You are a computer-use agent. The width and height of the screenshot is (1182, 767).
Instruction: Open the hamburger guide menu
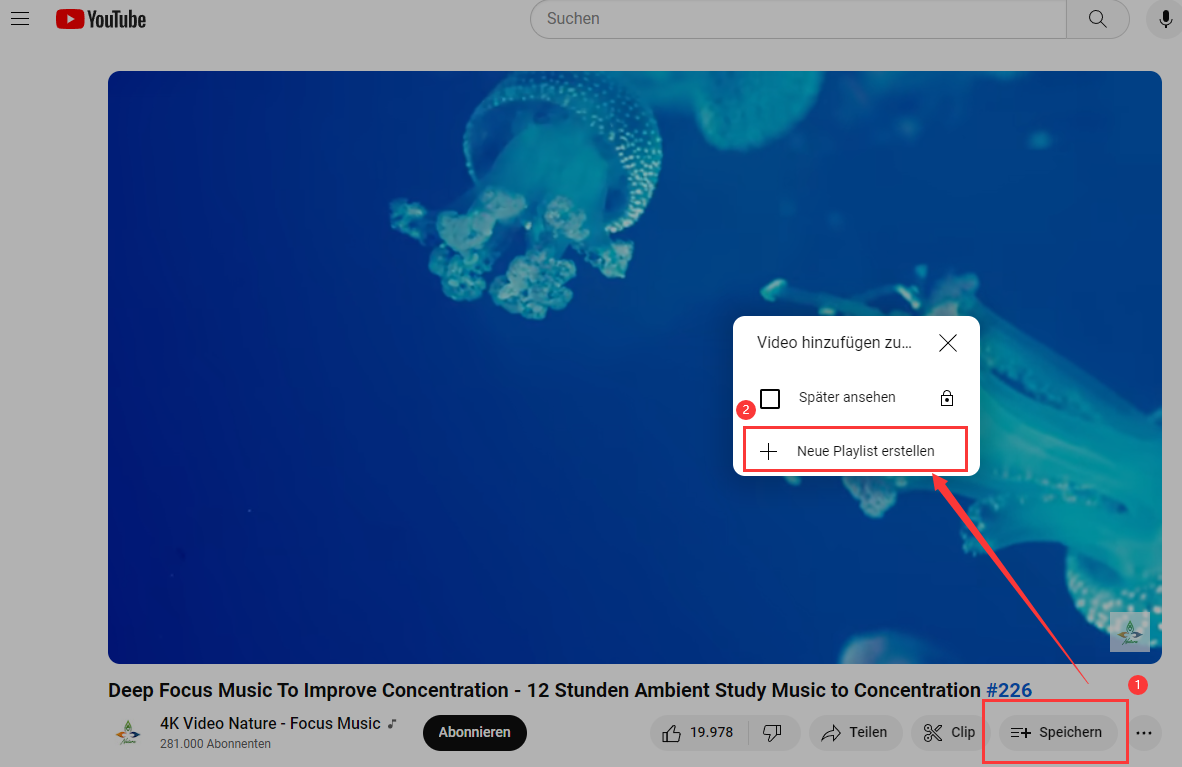(x=20, y=19)
